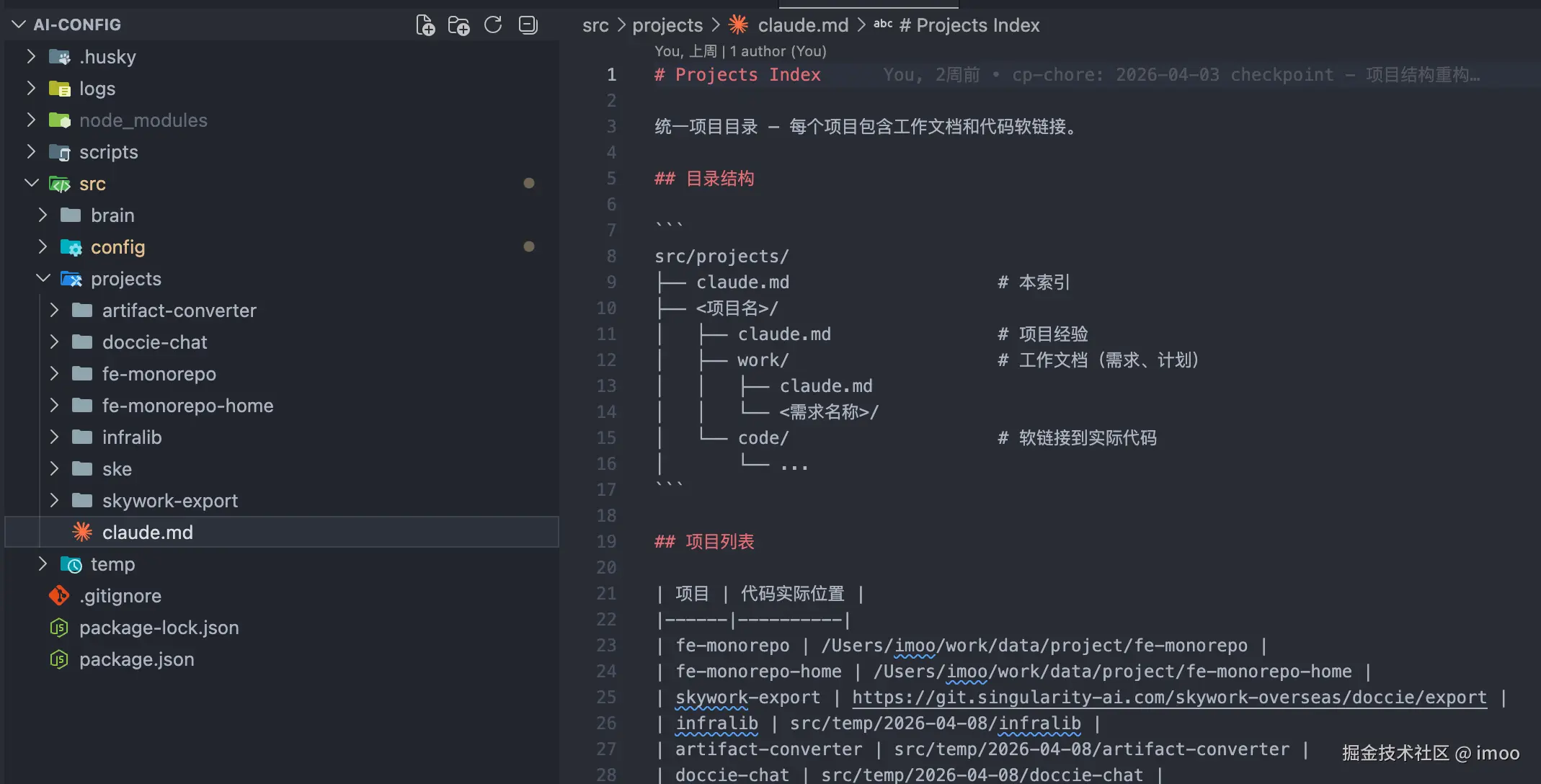Collapse the AI-CONFIG root section
The image size is (1541, 784).
click(x=19, y=25)
